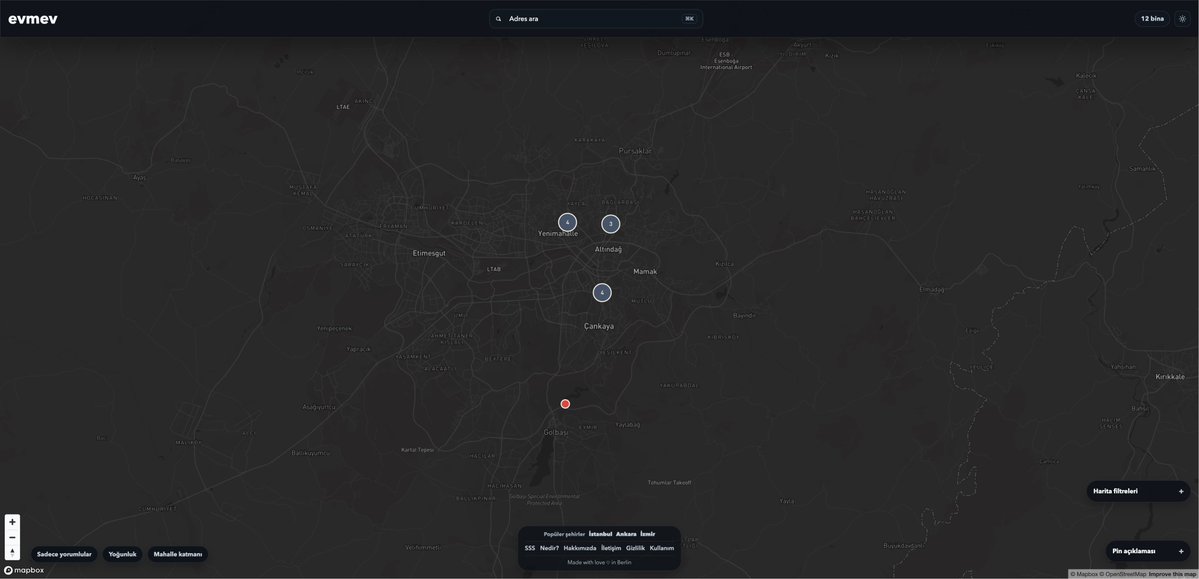This screenshot has height=579, width=1199.
Task: Select the red pin north of Gölbaşı
Action: click(x=565, y=404)
